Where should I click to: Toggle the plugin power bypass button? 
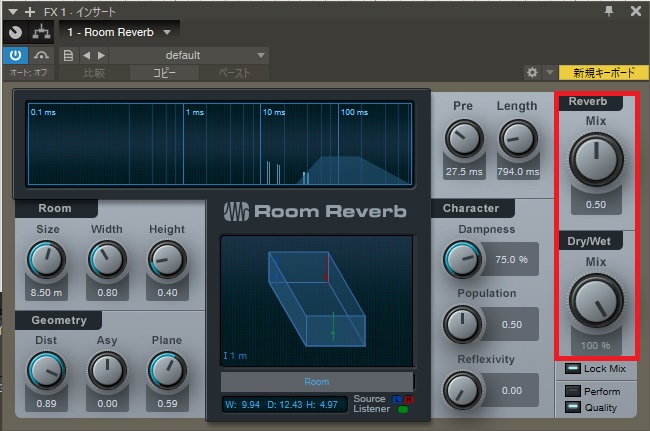[x=15, y=55]
